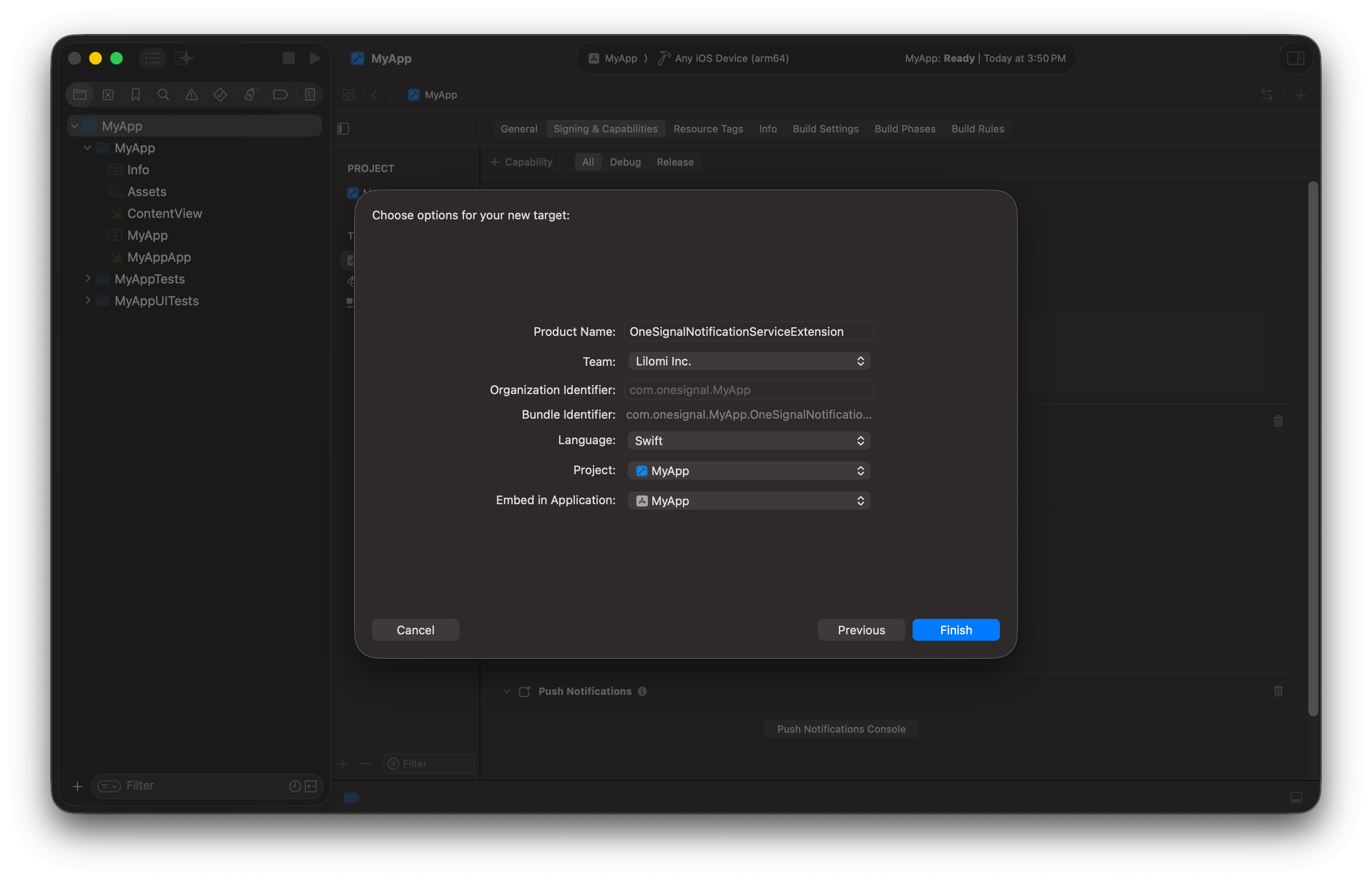Open the Team dropdown showing Lilomi Inc.

click(749, 361)
